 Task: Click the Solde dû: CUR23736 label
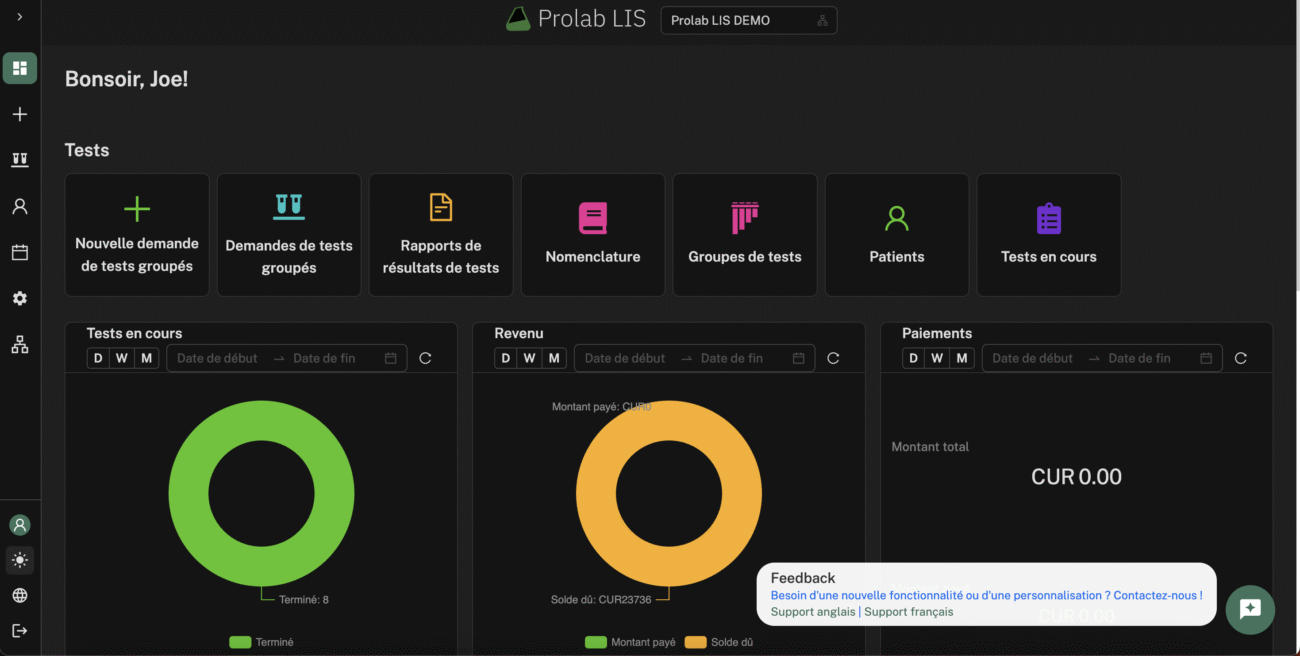[601, 600]
